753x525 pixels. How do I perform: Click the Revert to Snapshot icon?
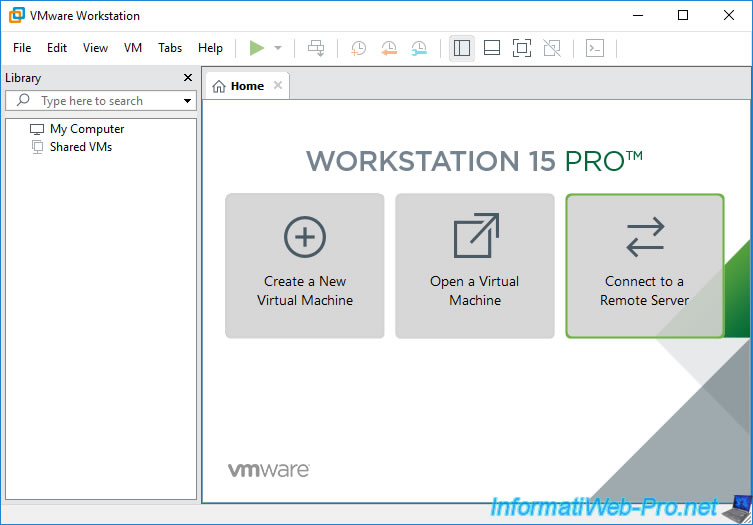pos(389,48)
